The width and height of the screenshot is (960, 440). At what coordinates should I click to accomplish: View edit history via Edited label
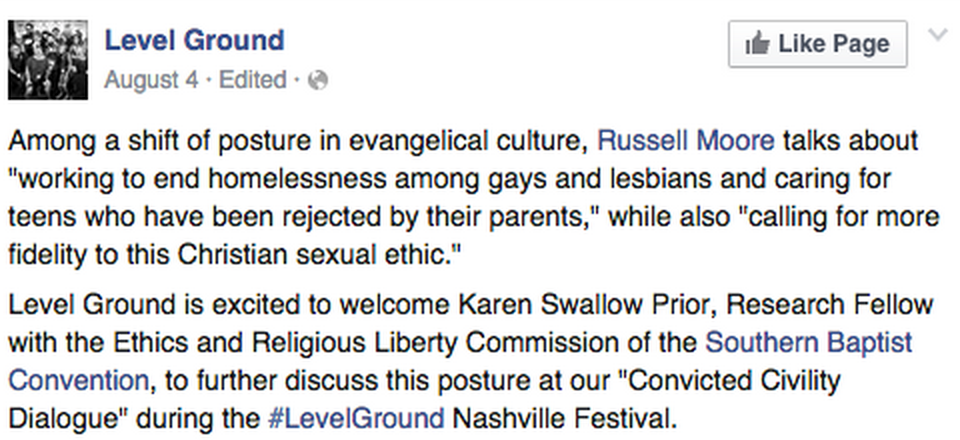(x=253, y=80)
